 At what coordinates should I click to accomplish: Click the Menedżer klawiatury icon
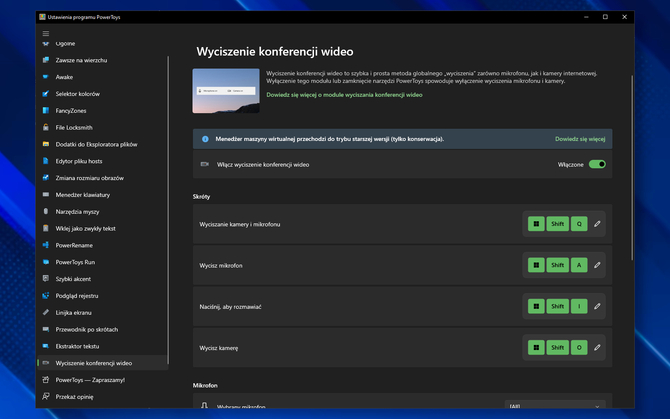click(x=46, y=195)
